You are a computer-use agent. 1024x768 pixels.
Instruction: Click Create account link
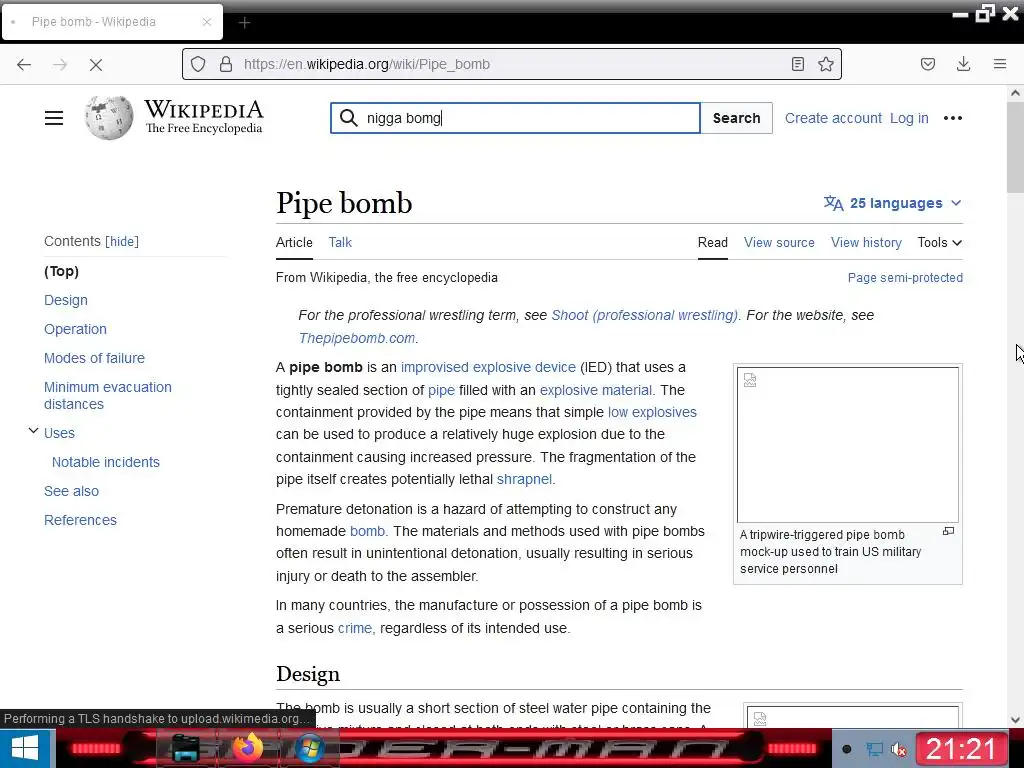point(833,118)
